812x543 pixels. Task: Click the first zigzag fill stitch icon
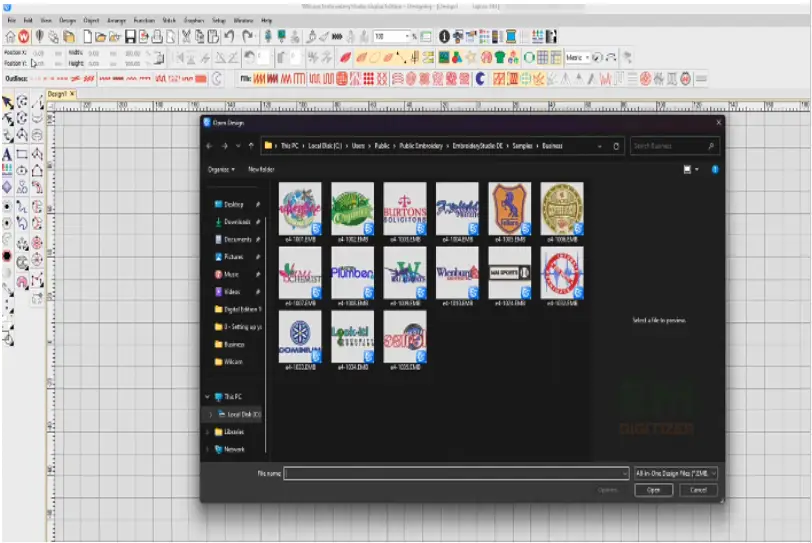tap(259, 79)
